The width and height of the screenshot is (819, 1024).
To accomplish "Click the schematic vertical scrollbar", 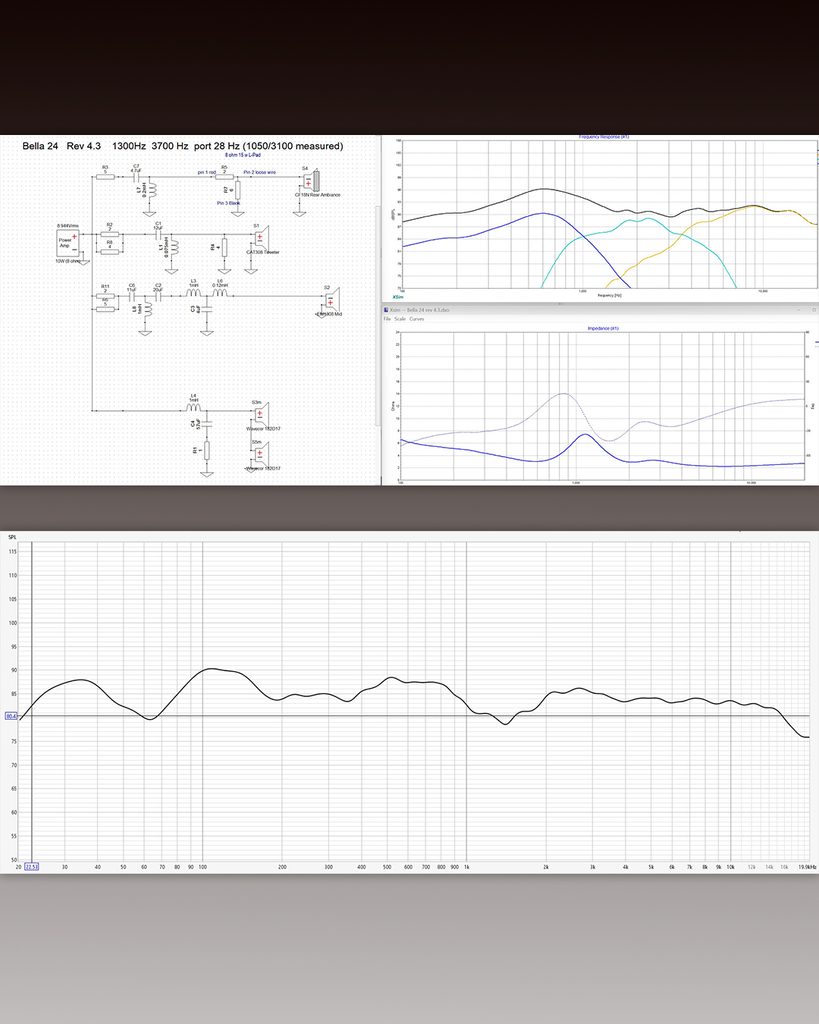I will [x=377, y=313].
